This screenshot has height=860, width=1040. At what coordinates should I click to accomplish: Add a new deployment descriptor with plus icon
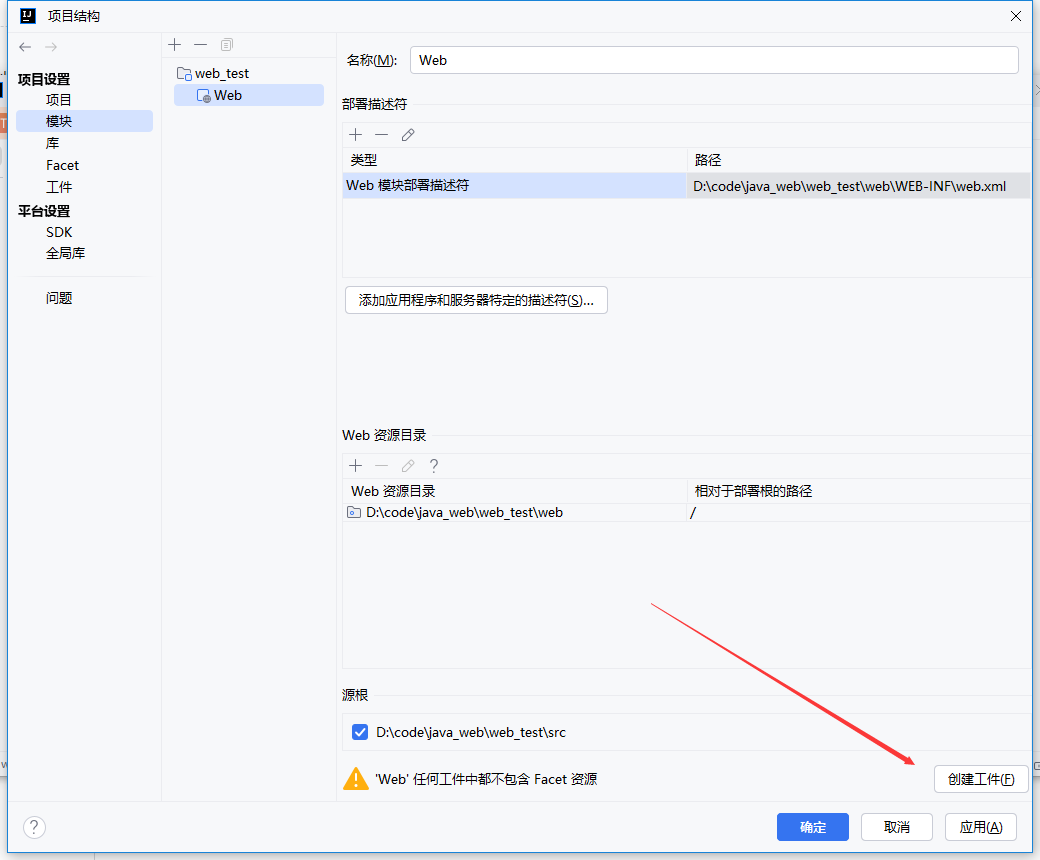tap(355, 135)
